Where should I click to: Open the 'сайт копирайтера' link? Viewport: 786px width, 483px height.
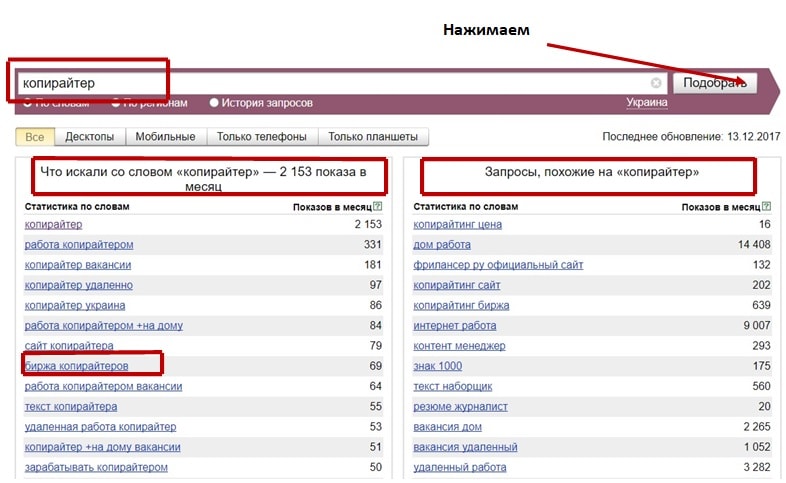pyautogui.click(x=69, y=346)
